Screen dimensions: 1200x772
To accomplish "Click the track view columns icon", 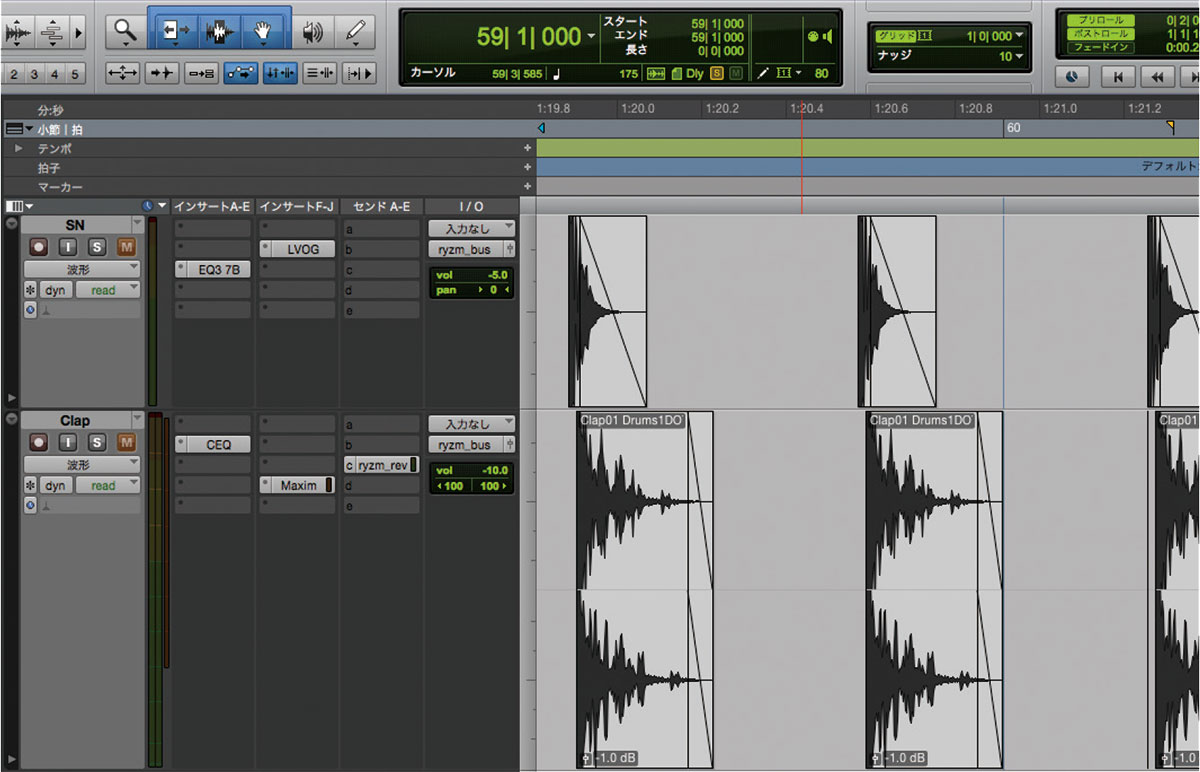I will pyautogui.click(x=14, y=205).
